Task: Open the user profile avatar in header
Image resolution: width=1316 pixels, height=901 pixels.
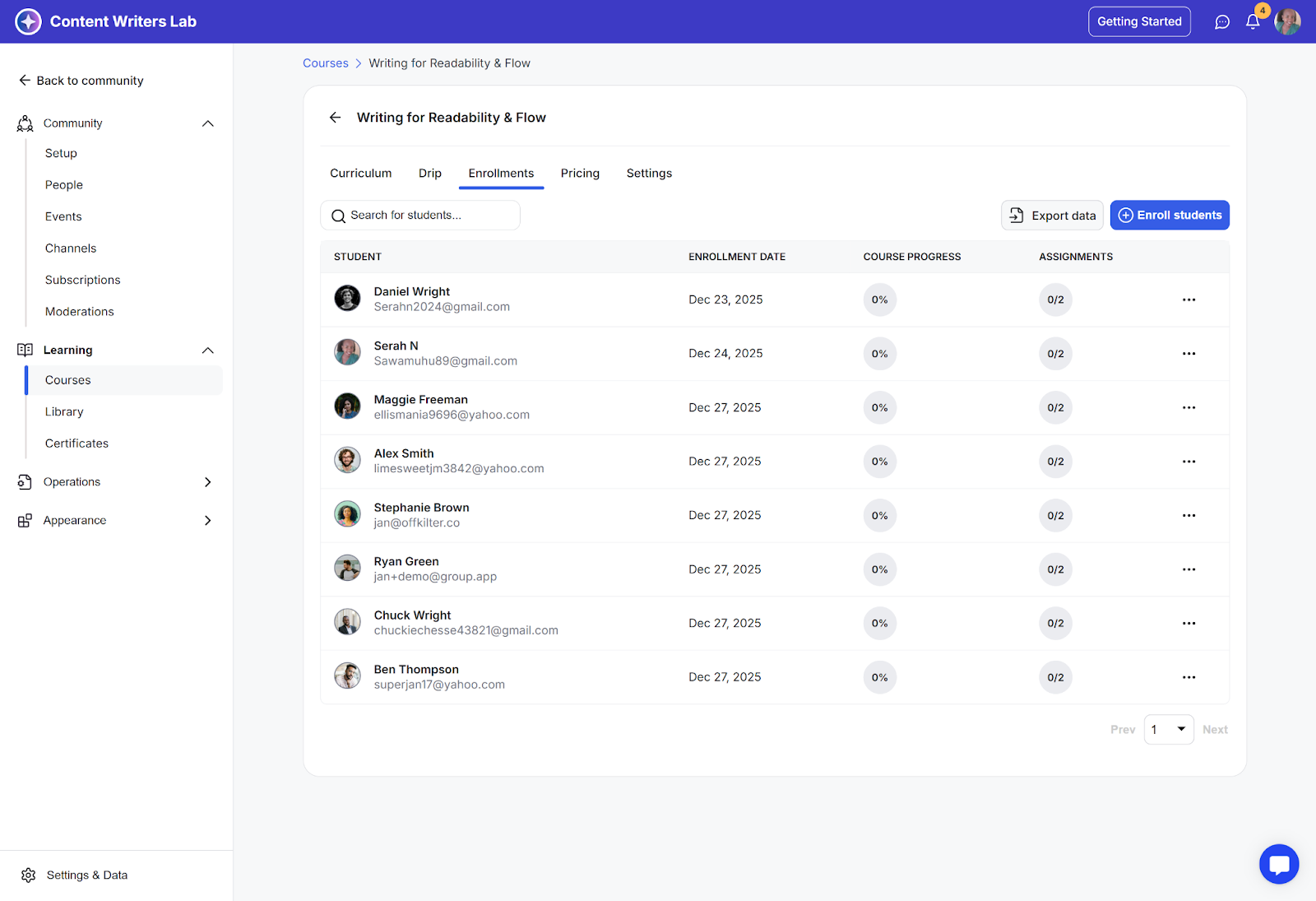Action: point(1287,22)
